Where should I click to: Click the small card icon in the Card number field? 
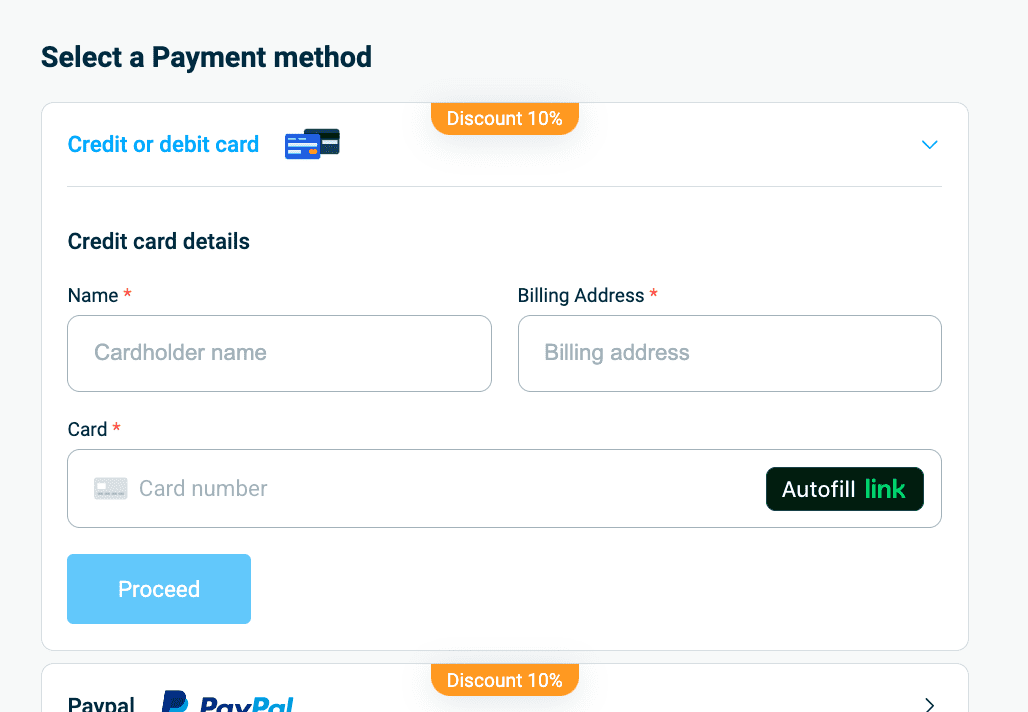[111, 489]
